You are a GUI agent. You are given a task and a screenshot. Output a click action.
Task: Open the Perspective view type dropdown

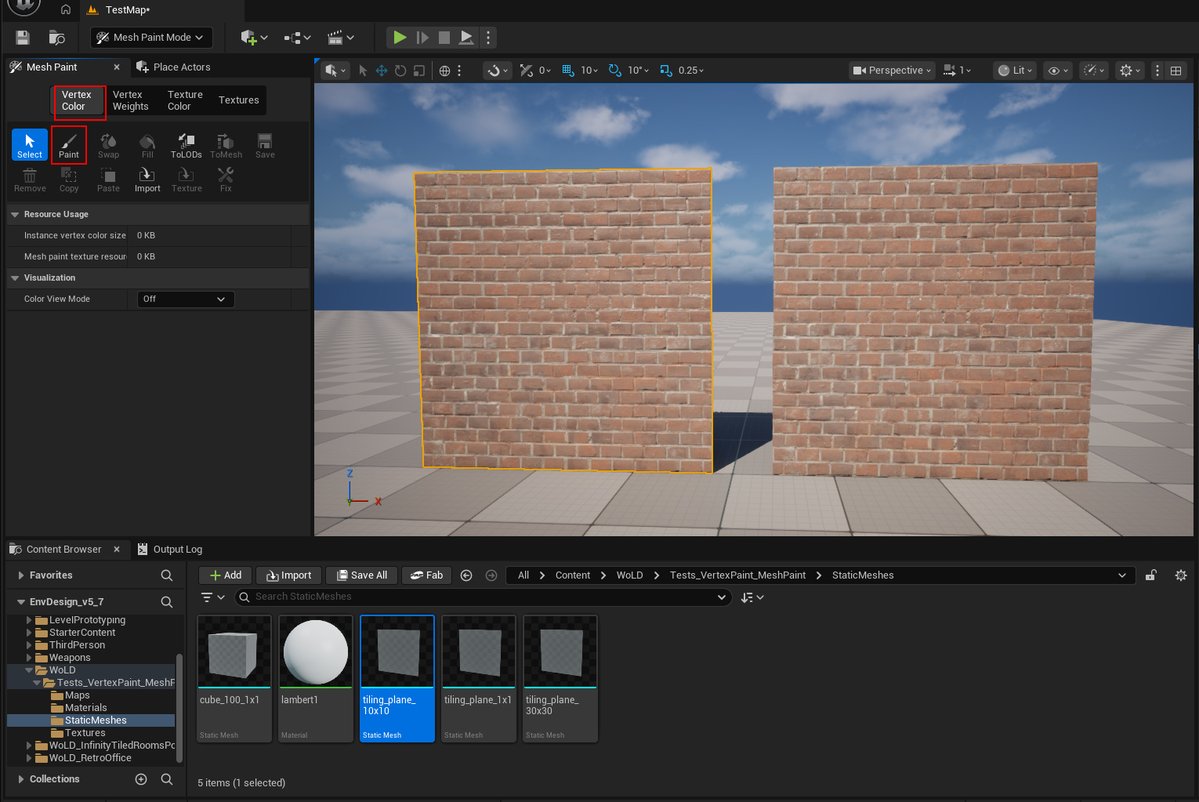(892, 70)
